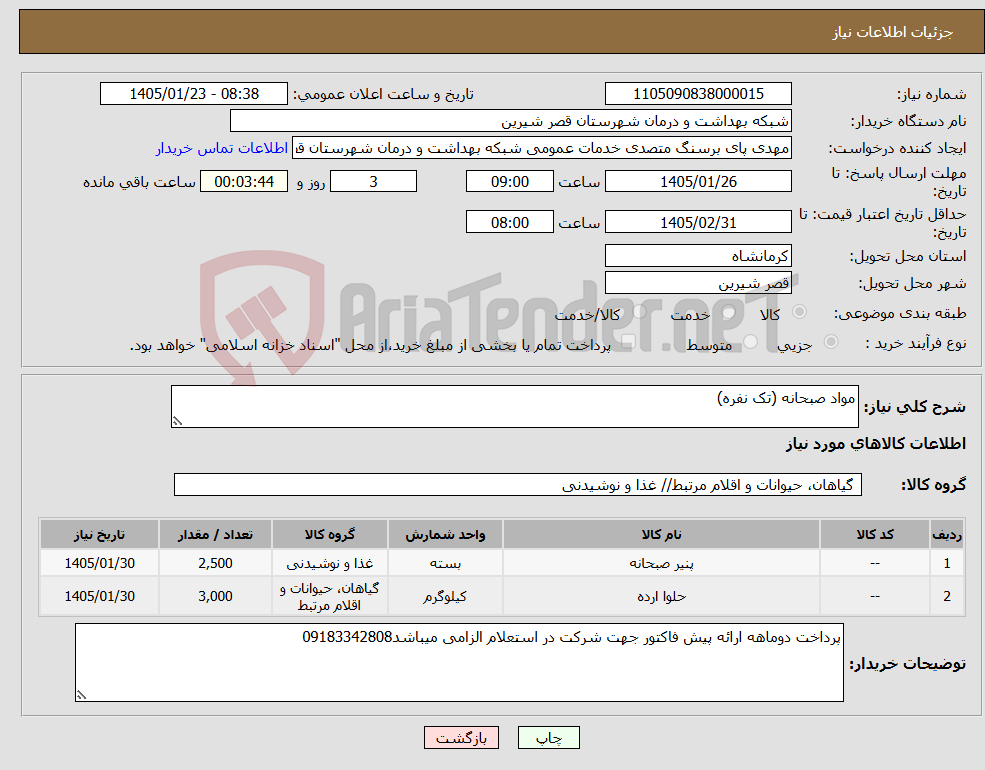Click the واحد شمارش column header
Screen dimensions: 985x770
(445, 534)
